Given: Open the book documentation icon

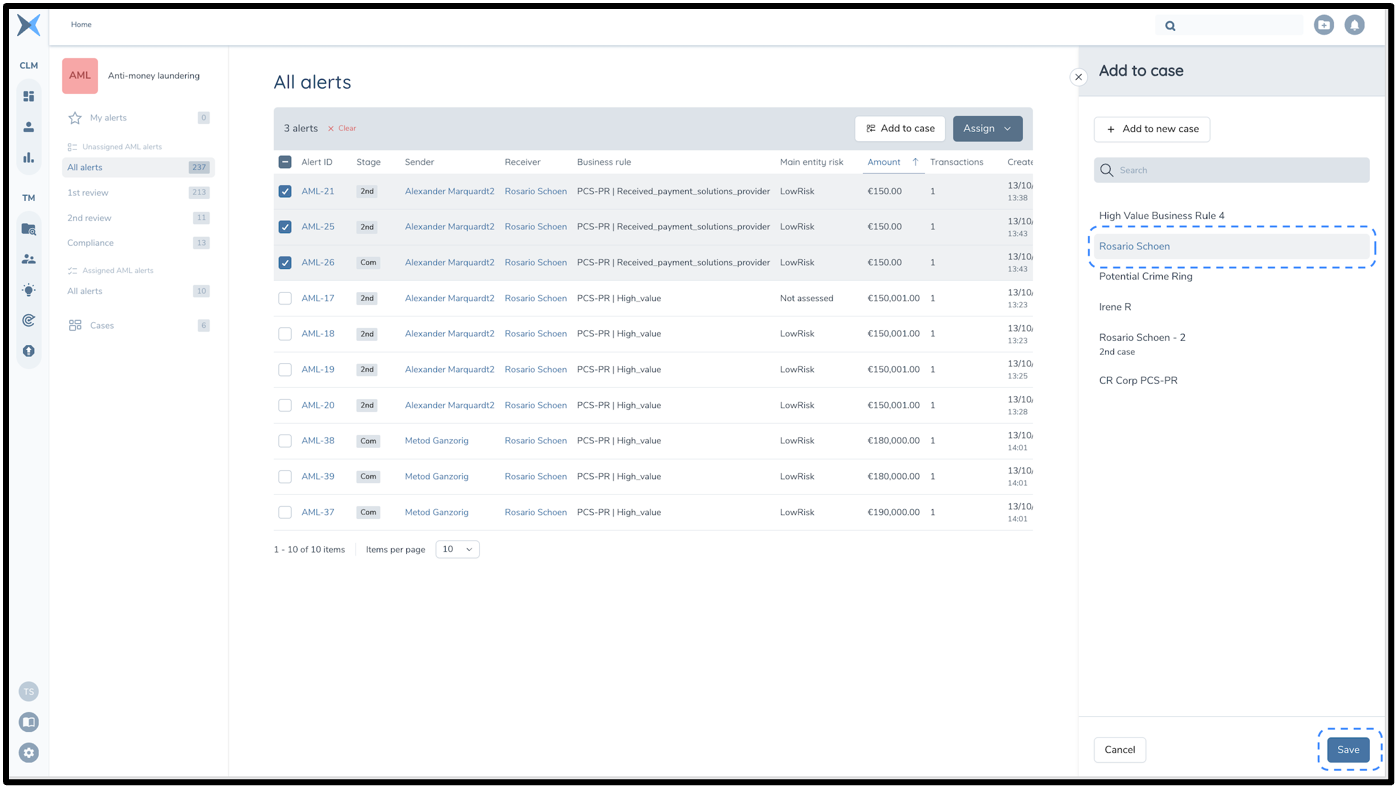Looking at the screenshot, I should pos(29,722).
